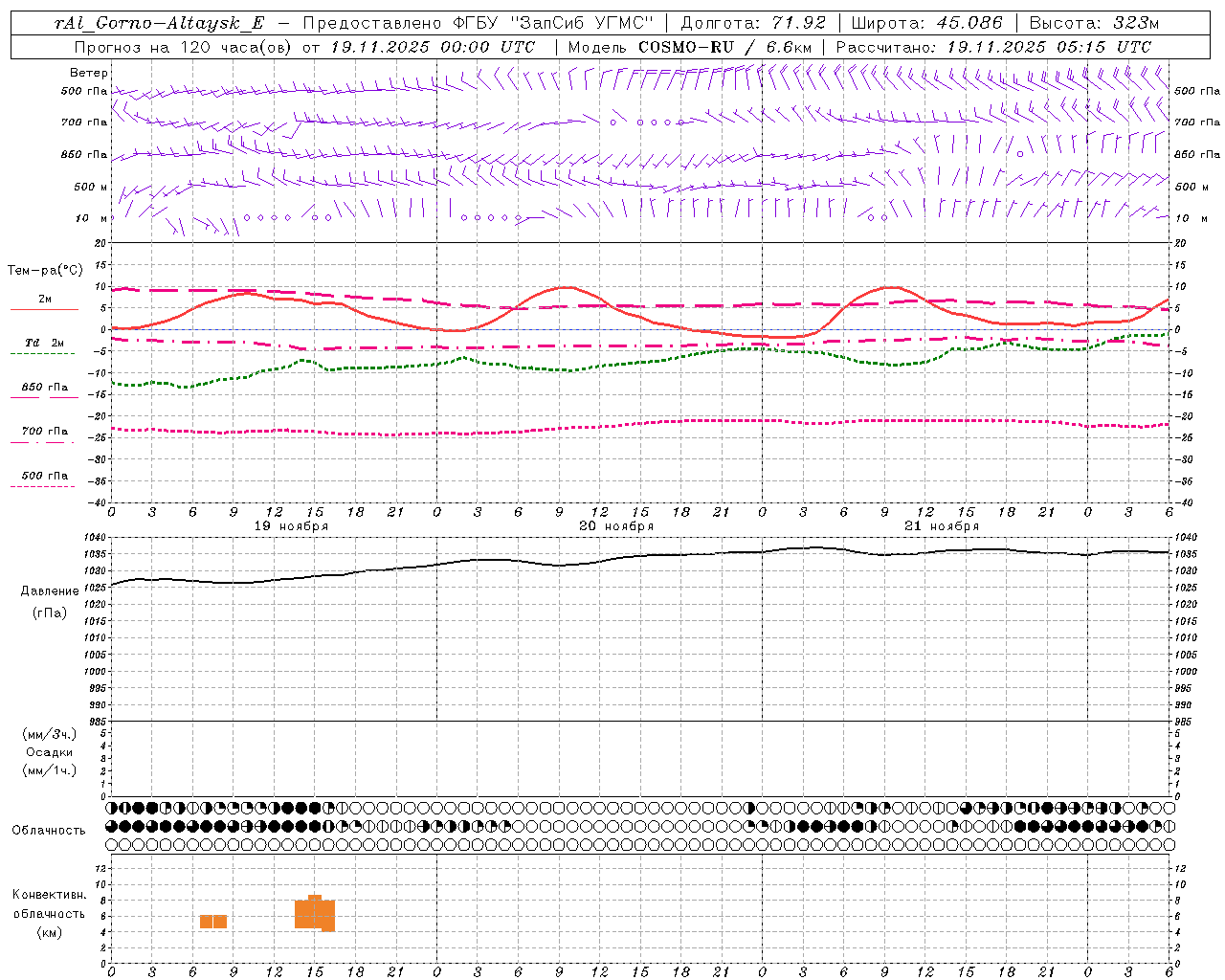The width and height of the screenshot is (1225, 980).
Task: Click the 20 ноября date label
Action: (616, 526)
